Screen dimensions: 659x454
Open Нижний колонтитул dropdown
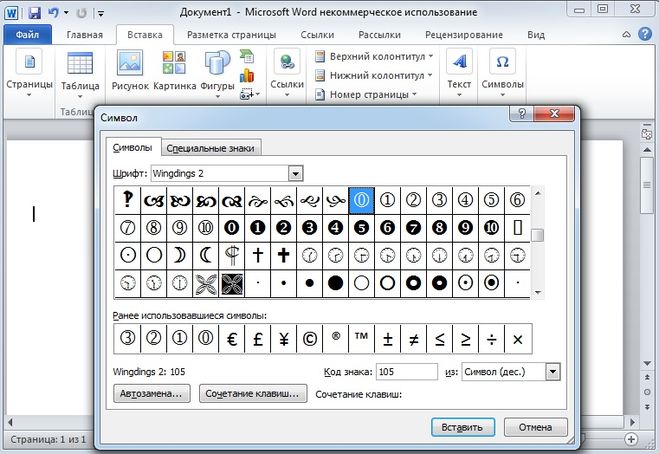pyautogui.click(x=374, y=76)
